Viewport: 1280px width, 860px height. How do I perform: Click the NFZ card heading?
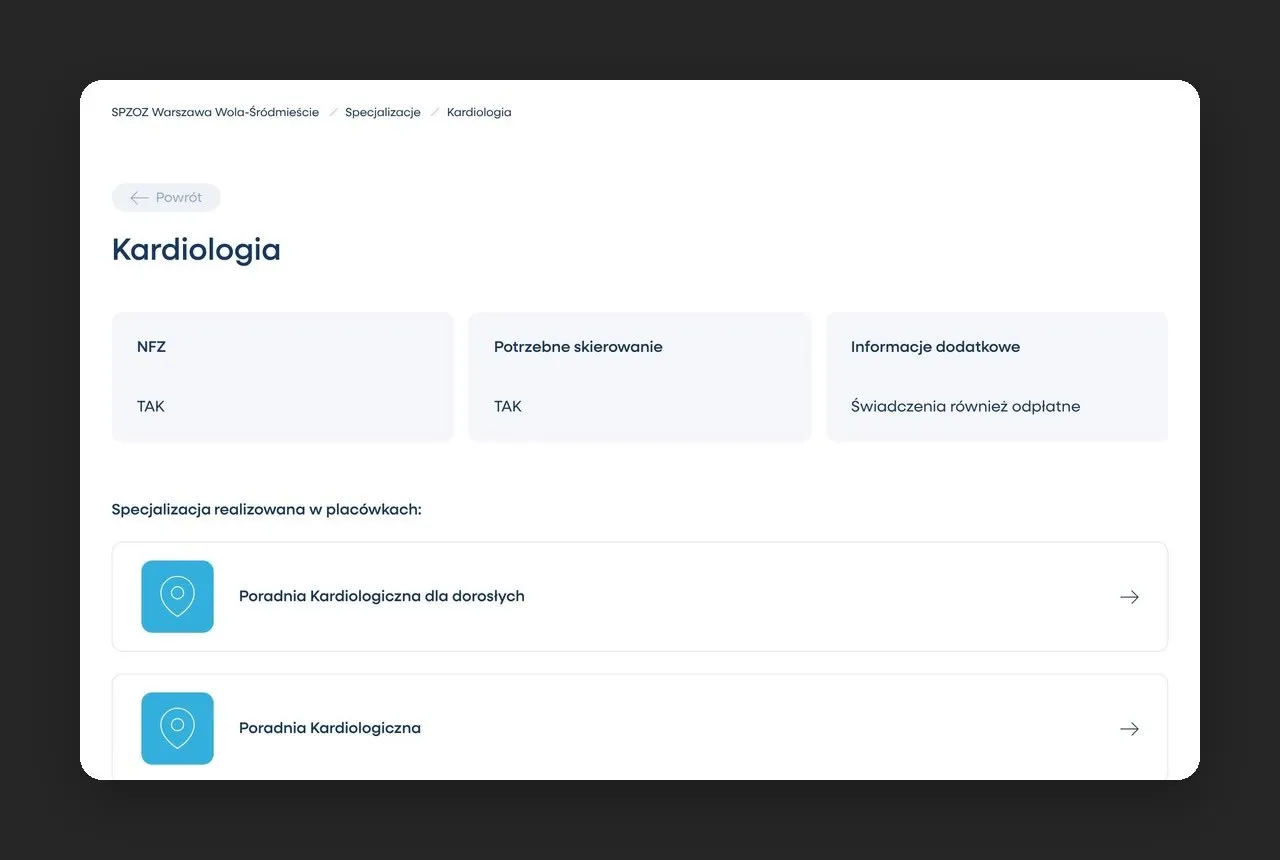(151, 347)
